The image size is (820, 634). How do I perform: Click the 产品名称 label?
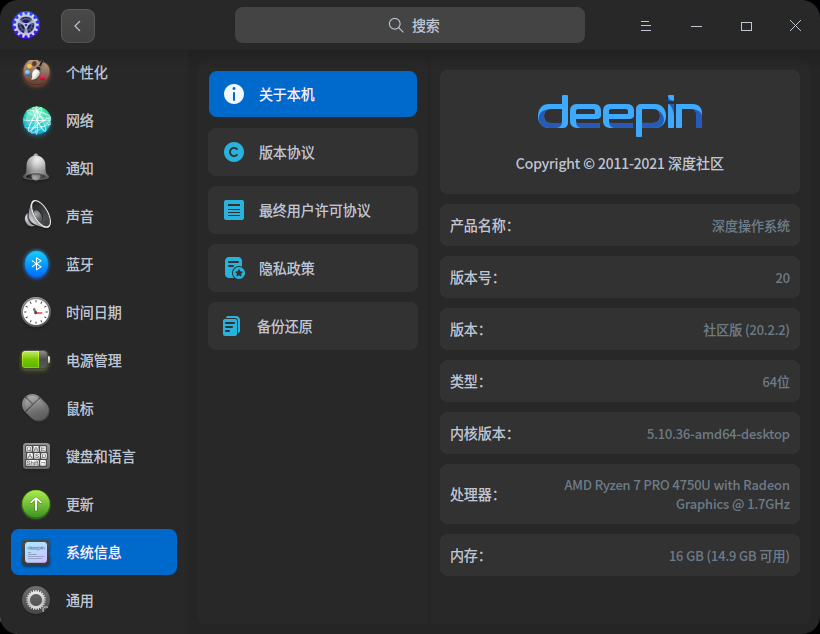point(481,226)
